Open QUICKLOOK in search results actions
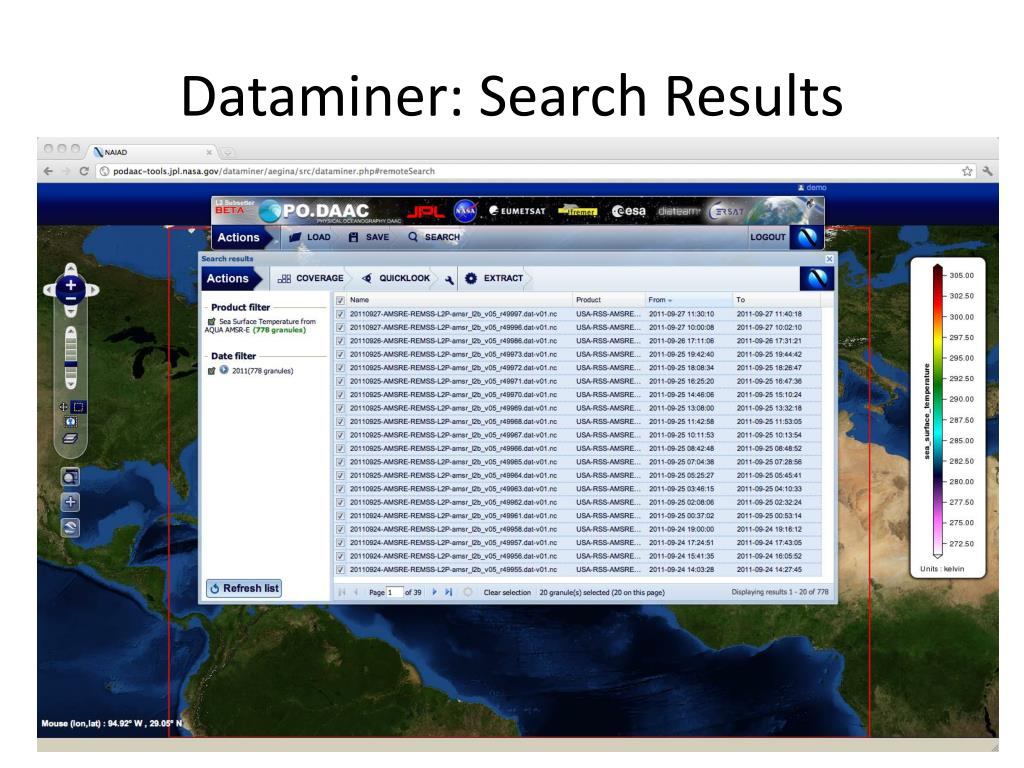 (x=396, y=278)
